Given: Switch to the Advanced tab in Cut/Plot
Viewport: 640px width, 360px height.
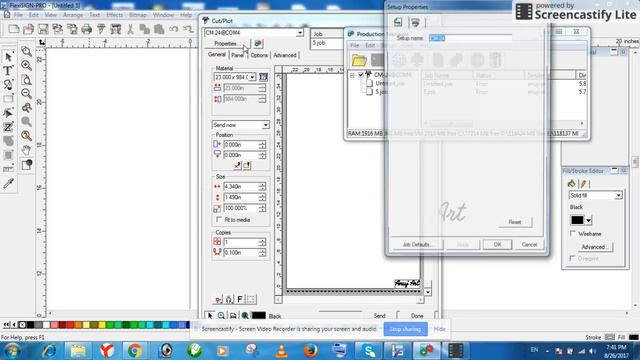Looking at the screenshot, I should click(x=285, y=55).
